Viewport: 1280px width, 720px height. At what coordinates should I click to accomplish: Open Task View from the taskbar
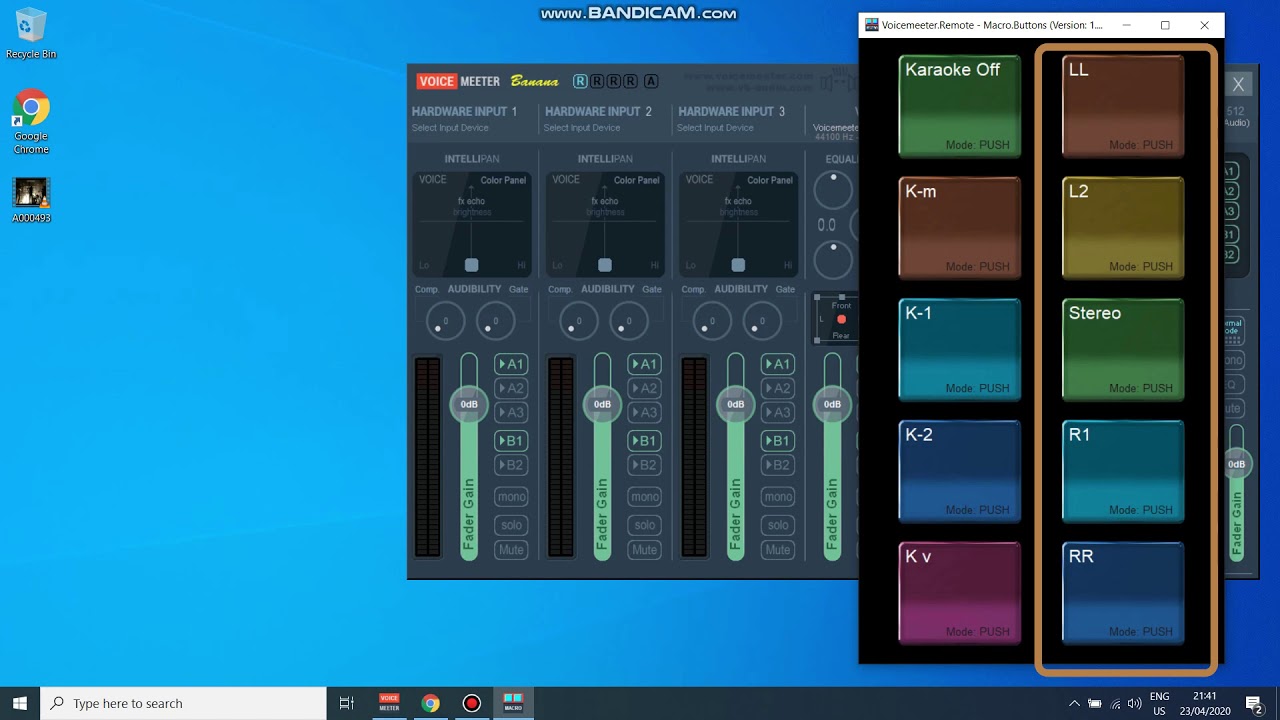point(347,703)
